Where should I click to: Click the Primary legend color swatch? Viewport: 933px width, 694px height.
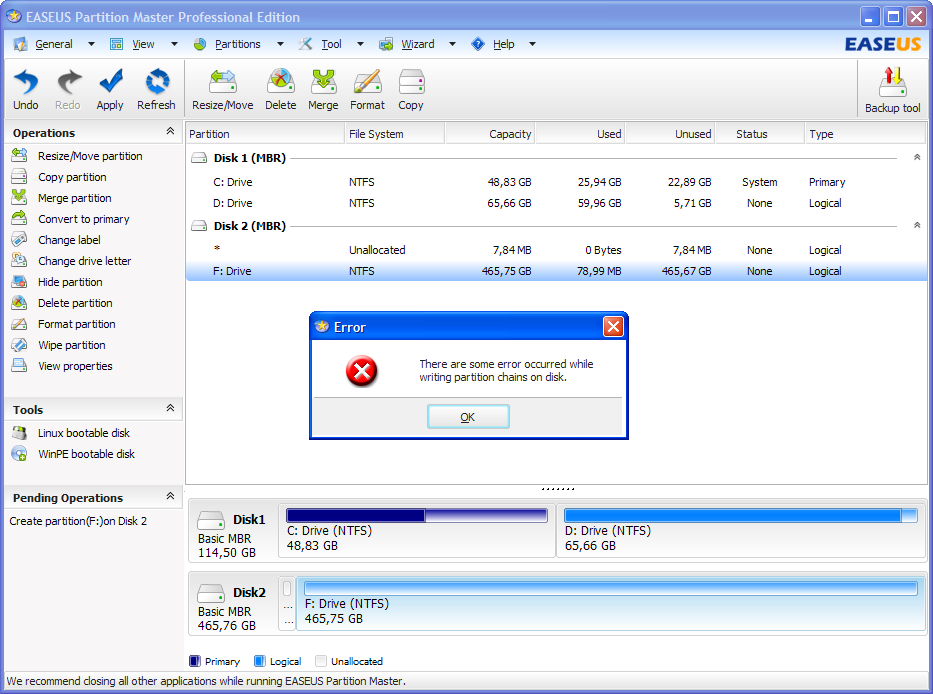point(195,661)
